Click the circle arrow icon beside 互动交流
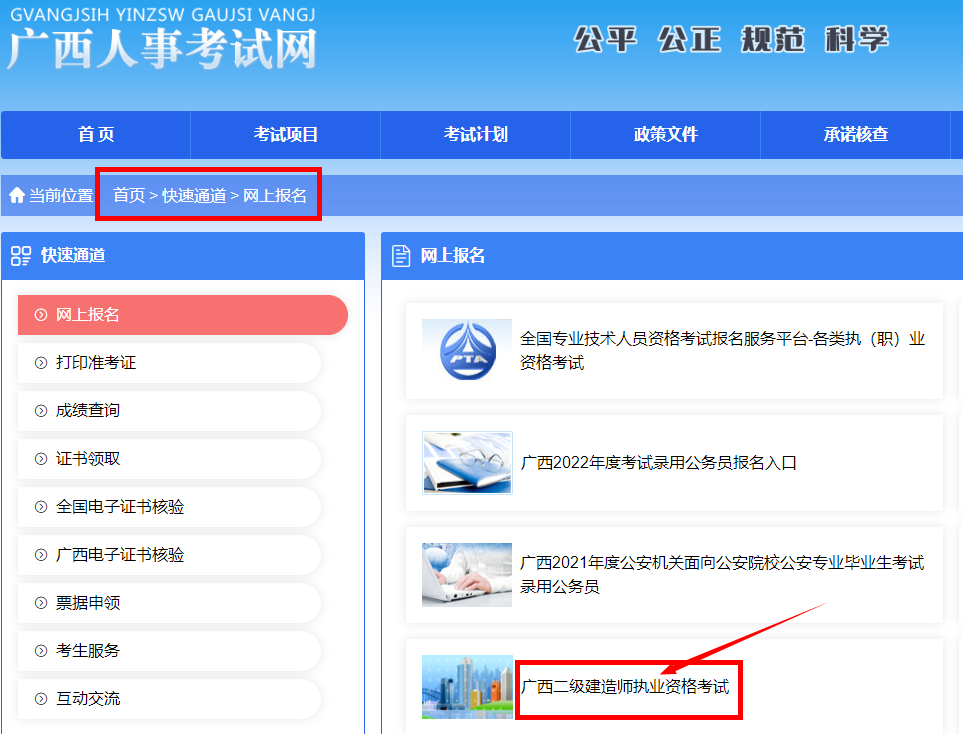 40,699
